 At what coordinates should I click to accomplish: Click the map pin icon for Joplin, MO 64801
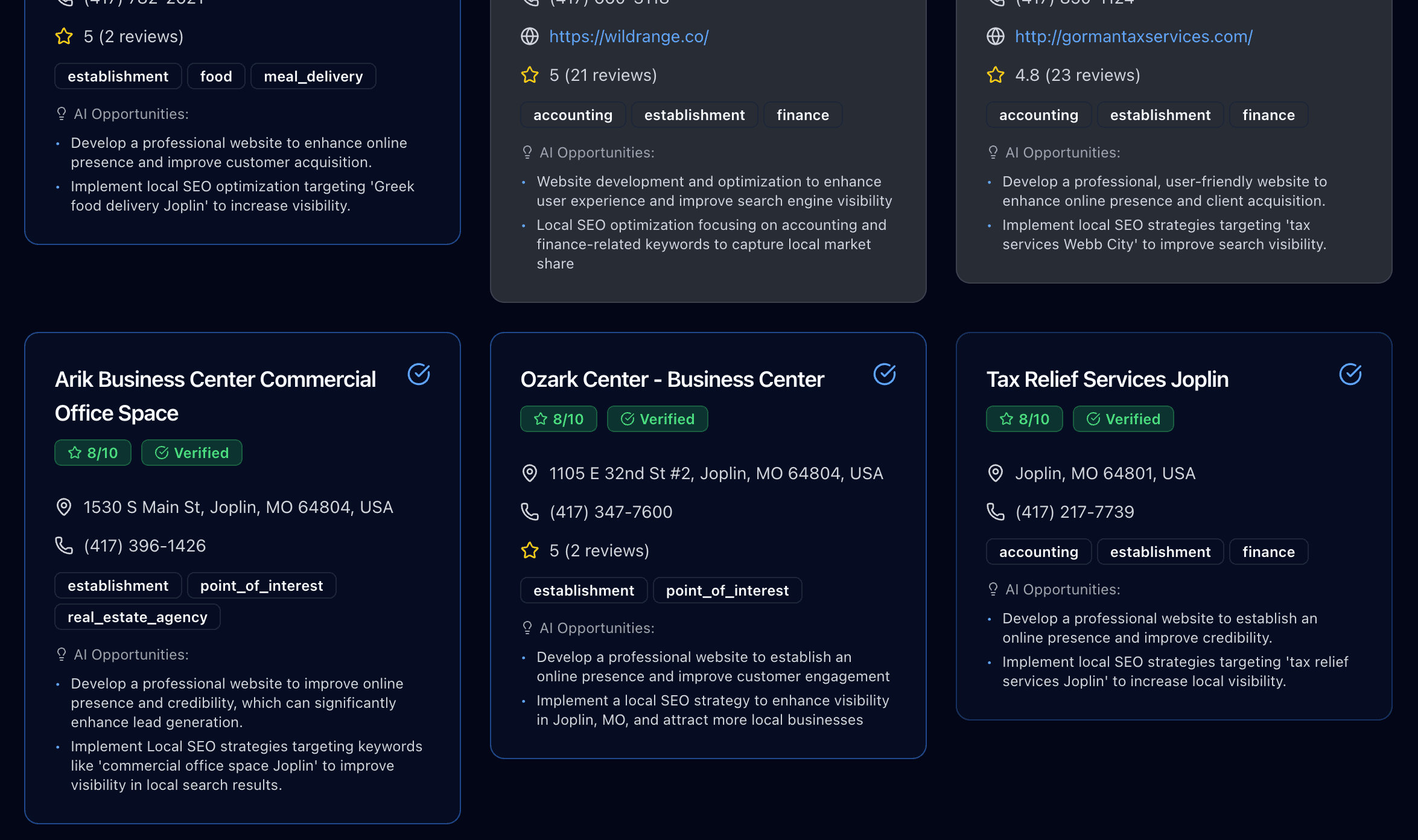tap(996, 473)
